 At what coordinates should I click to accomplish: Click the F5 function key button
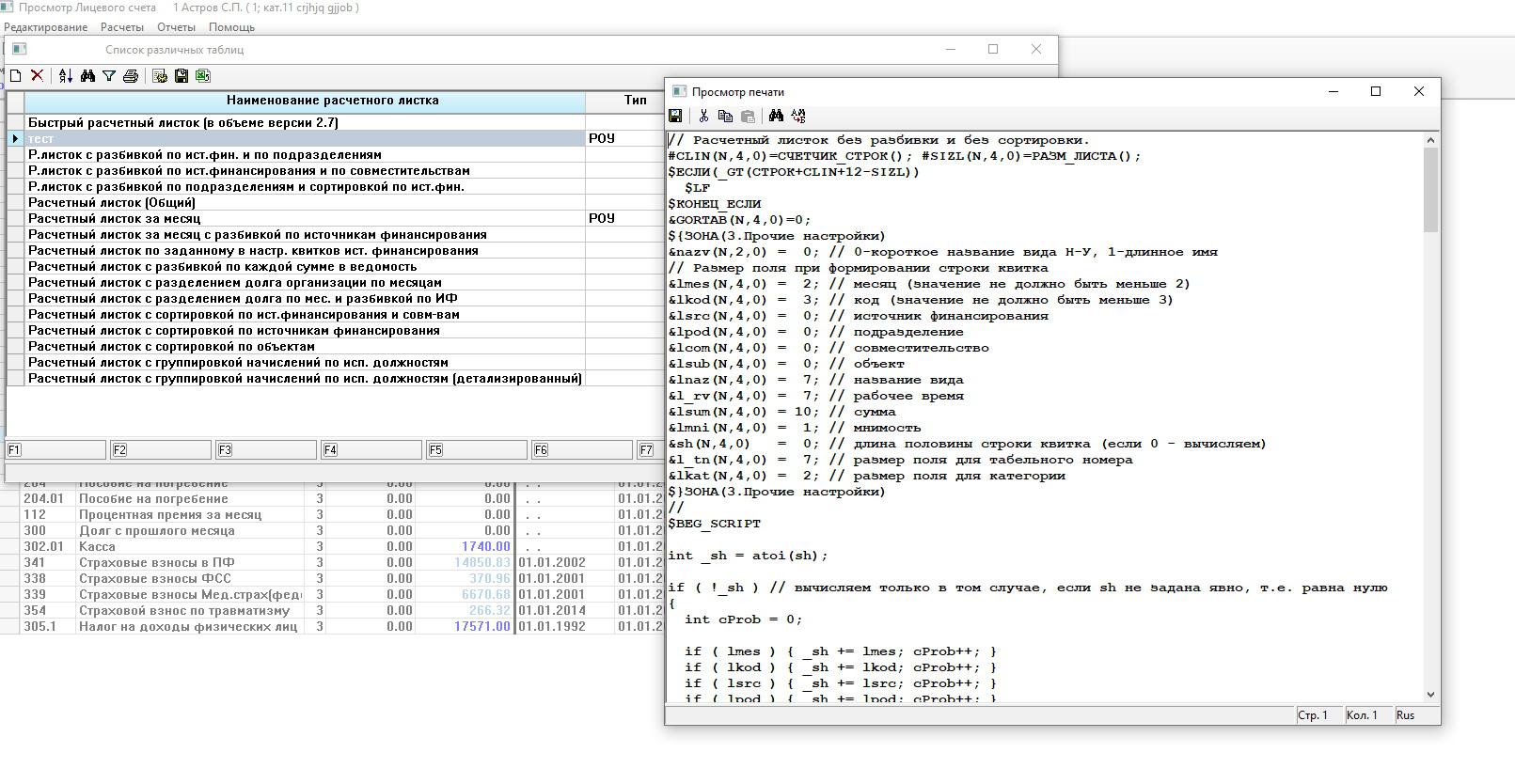pos(477,450)
